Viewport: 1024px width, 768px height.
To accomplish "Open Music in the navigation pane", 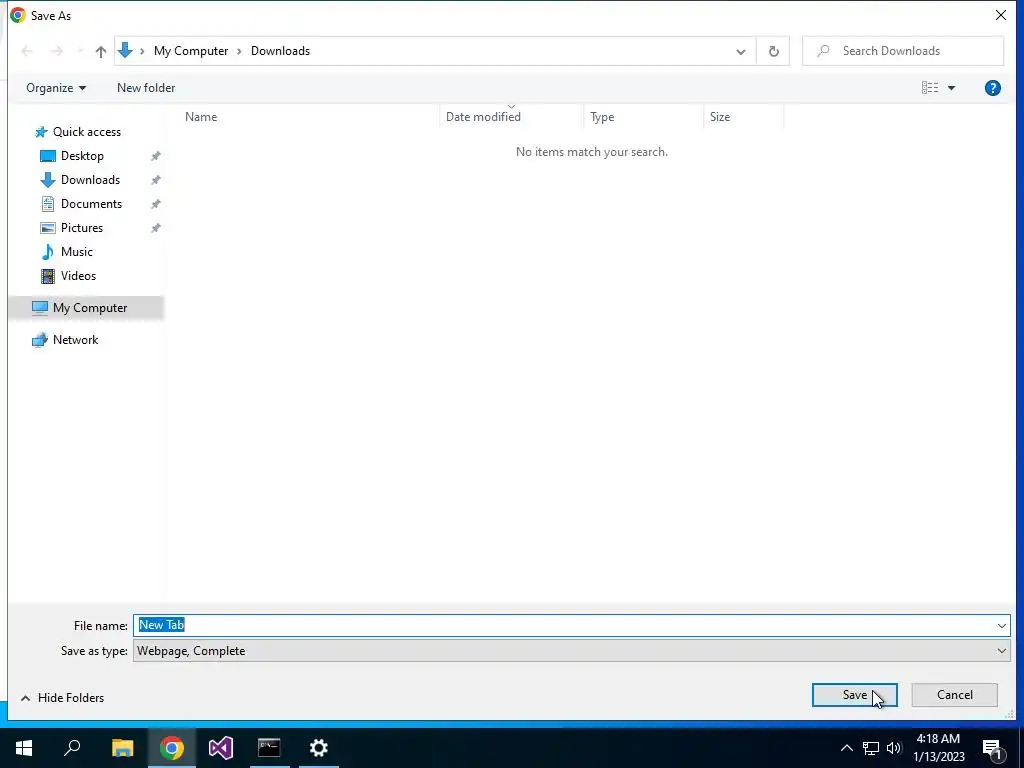I will 76,251.
